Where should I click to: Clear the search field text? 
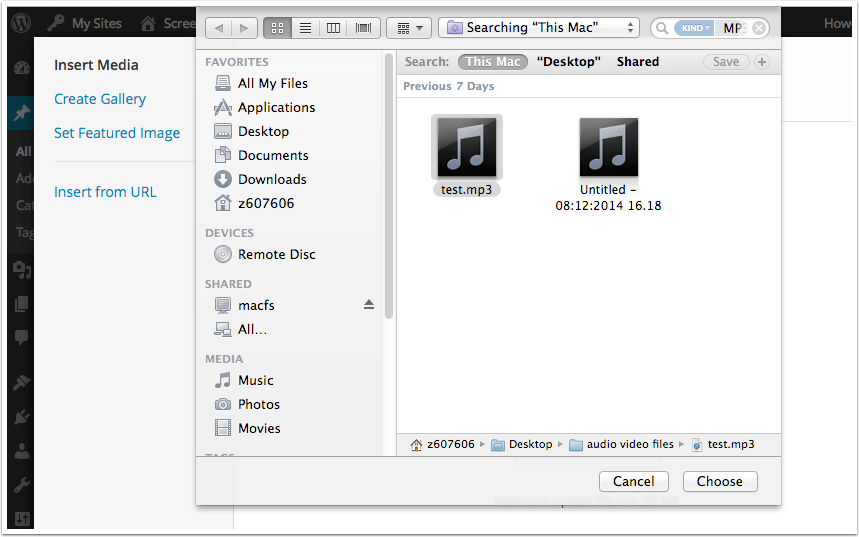(x=759, y=28)
